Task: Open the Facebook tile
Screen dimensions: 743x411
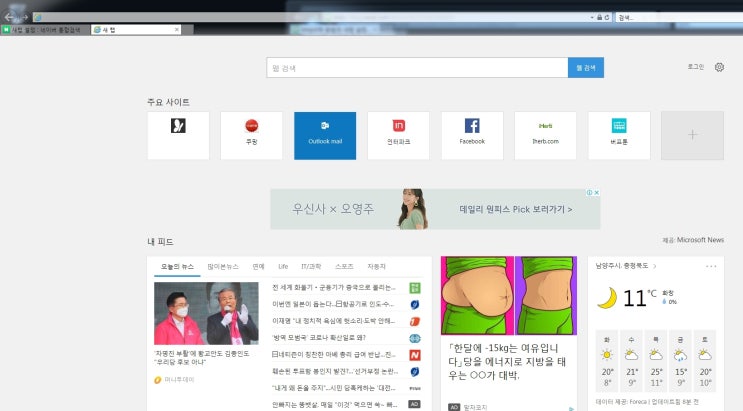Action: pyautogui.click(x=472, y=136)
